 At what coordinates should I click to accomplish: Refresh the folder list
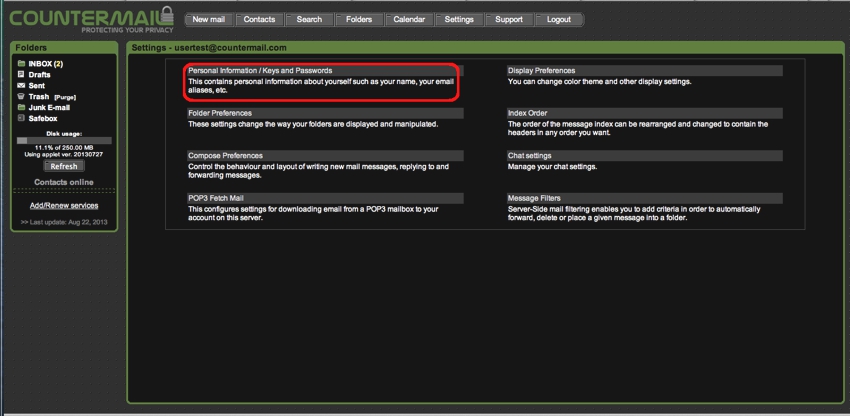coord(64,167)
